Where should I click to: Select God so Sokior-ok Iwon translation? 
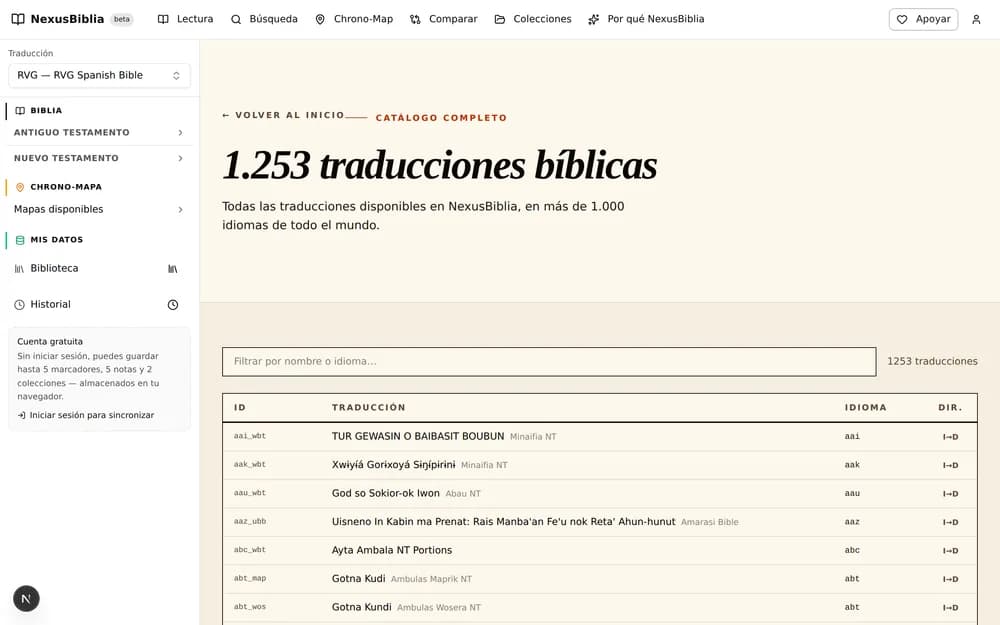(386, 494)
